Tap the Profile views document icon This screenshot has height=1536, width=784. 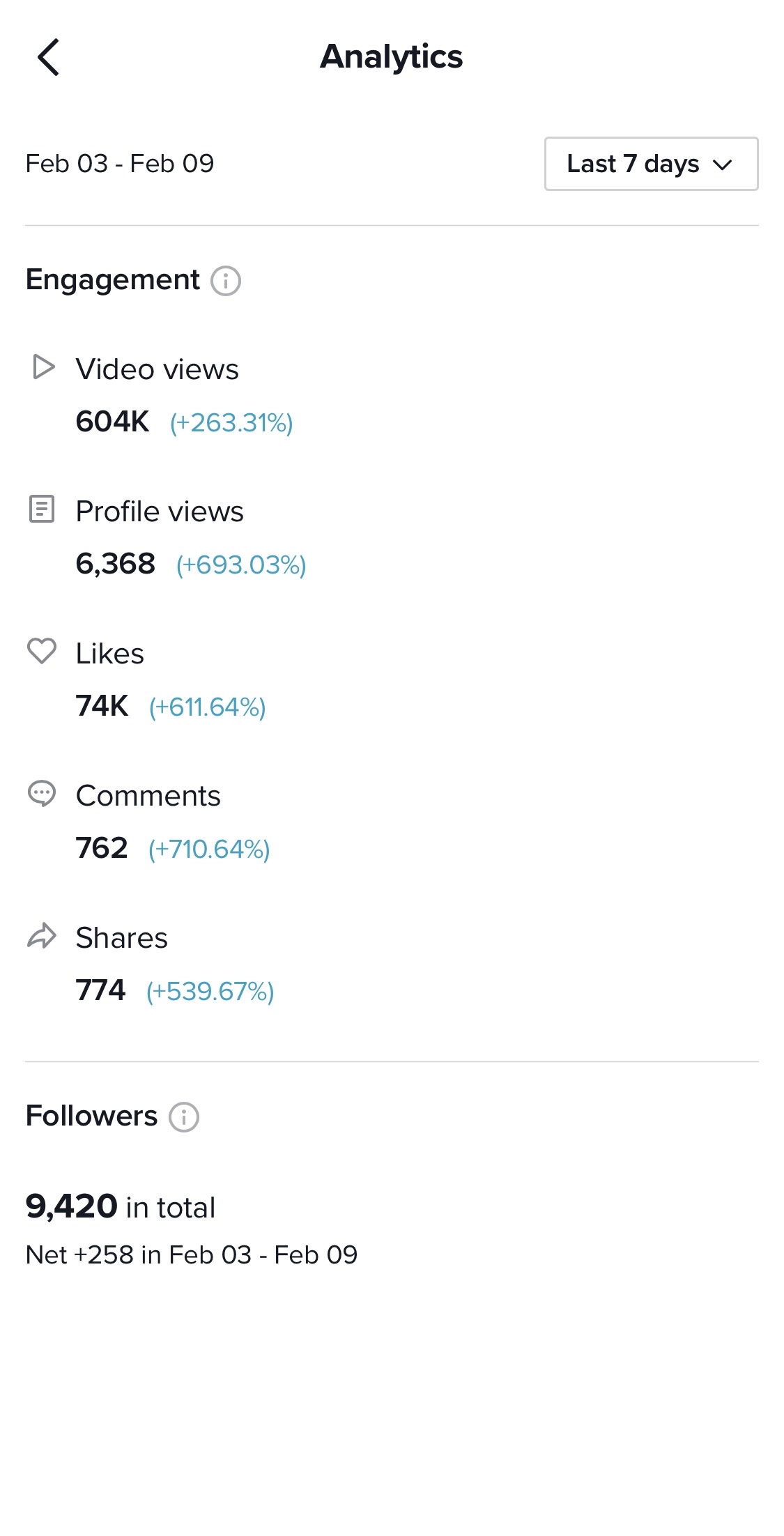tap(42, 509)
